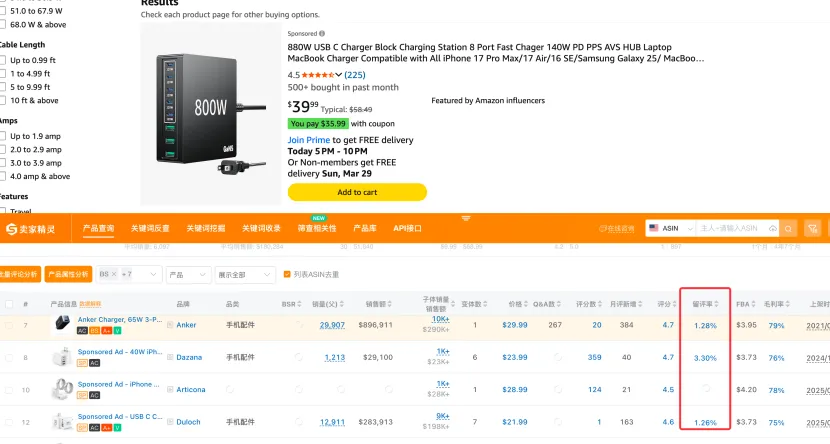The width and height of the screenshot is (830, 444).
Task: Open the 产品库 tab
Action: click(x=365, y=229)
